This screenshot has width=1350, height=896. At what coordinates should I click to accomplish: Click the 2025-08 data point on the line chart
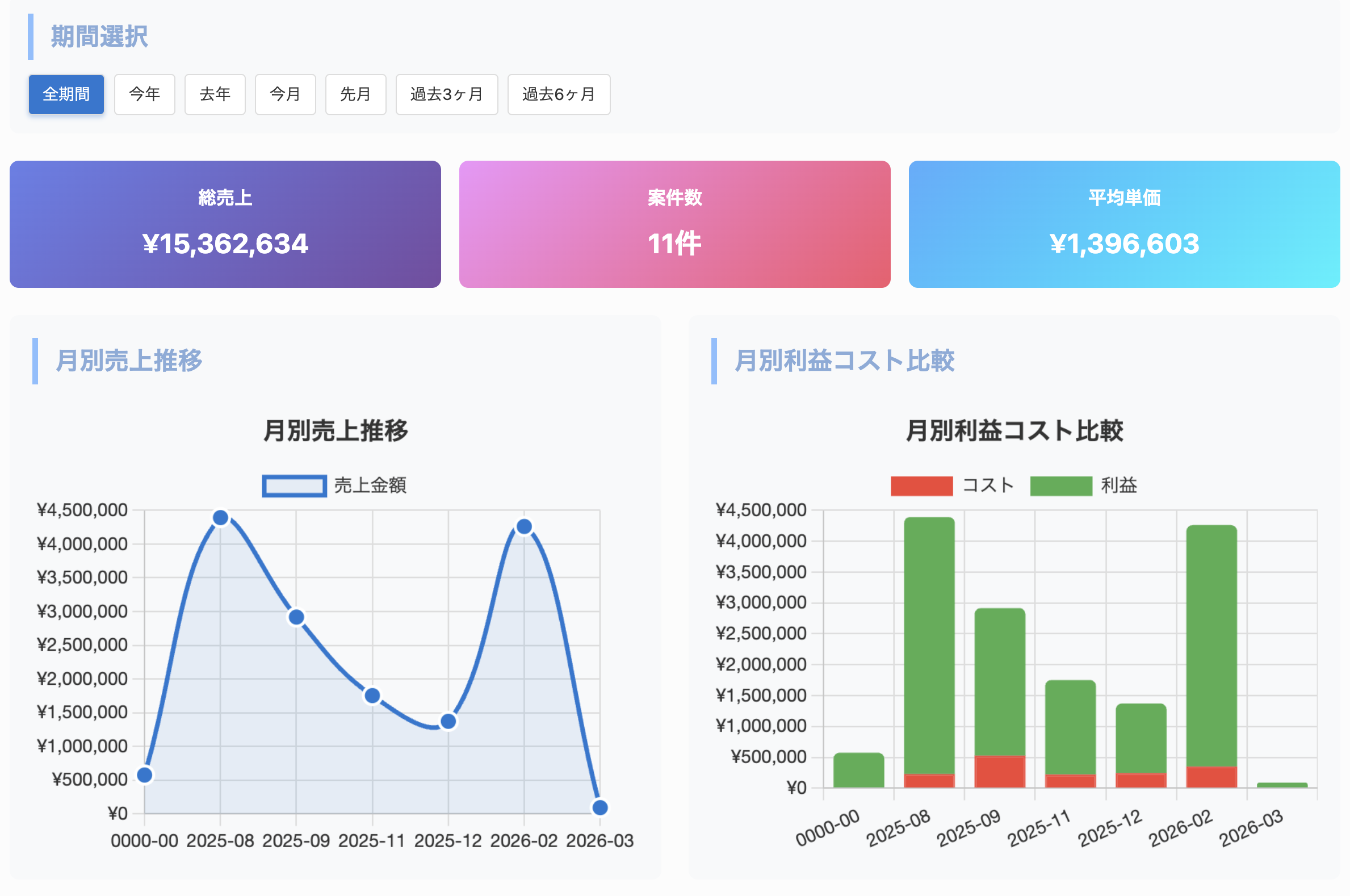[x=220, y=518]
